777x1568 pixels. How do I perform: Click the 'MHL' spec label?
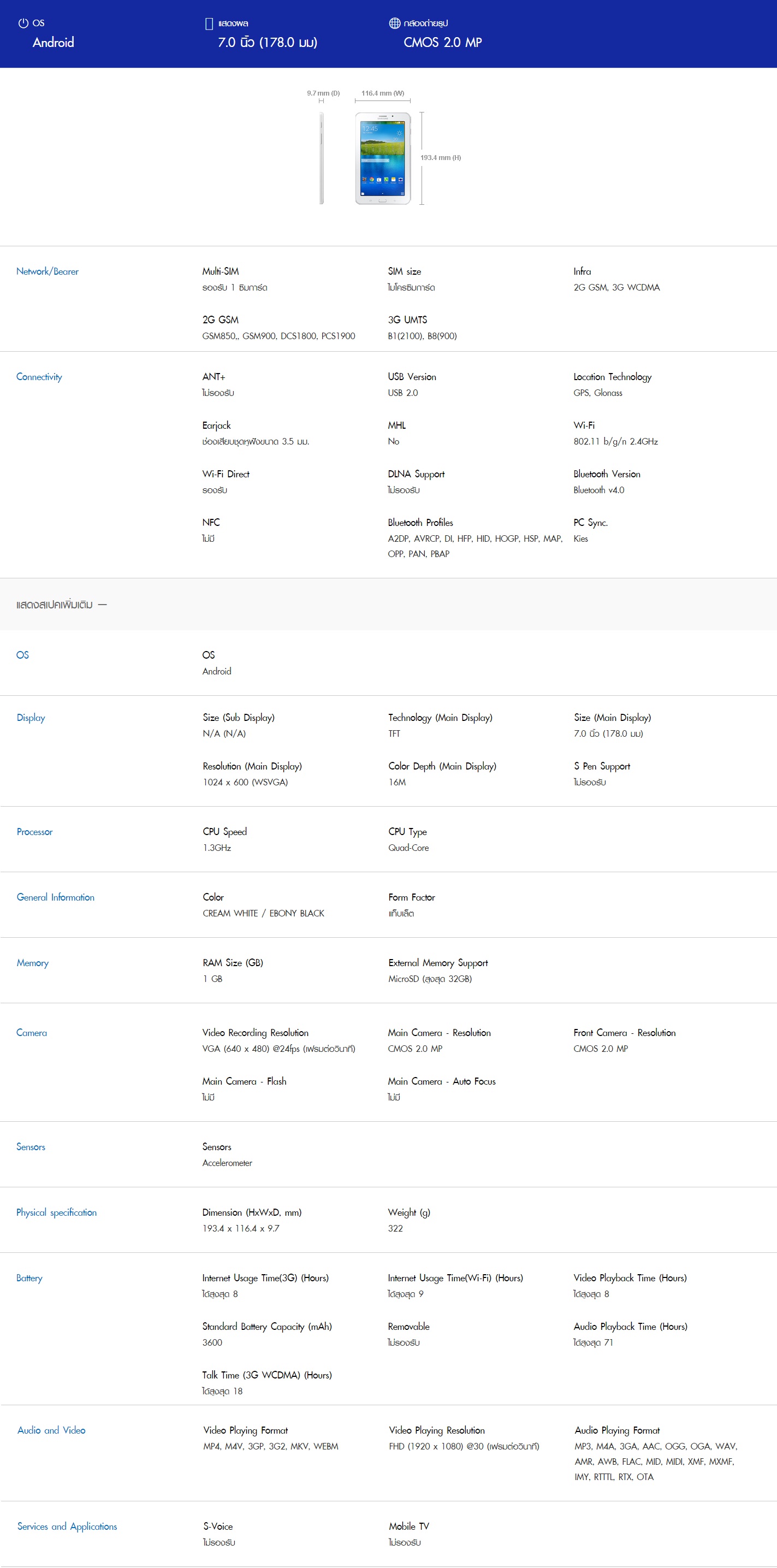pos(397,425)
